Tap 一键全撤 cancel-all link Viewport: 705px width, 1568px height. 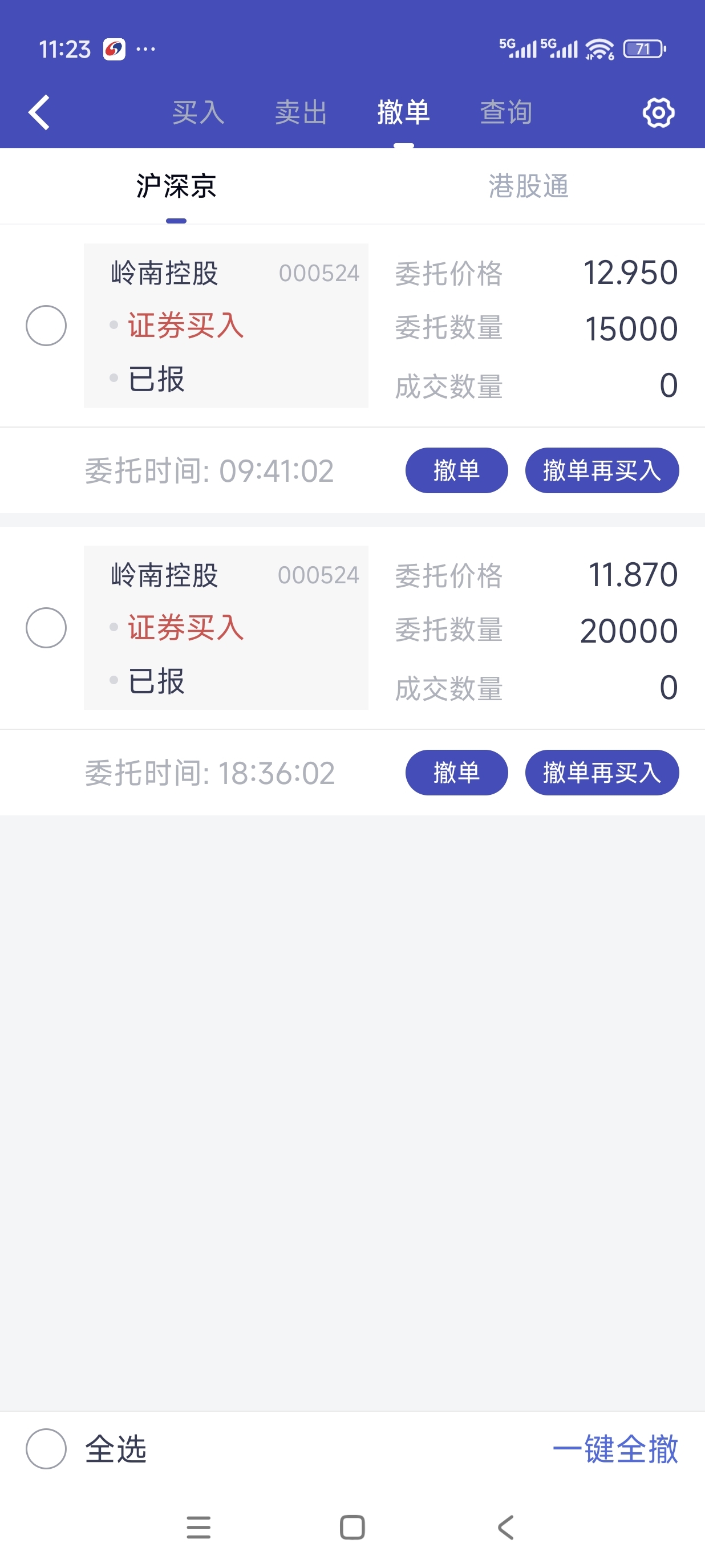point(615,1449)
